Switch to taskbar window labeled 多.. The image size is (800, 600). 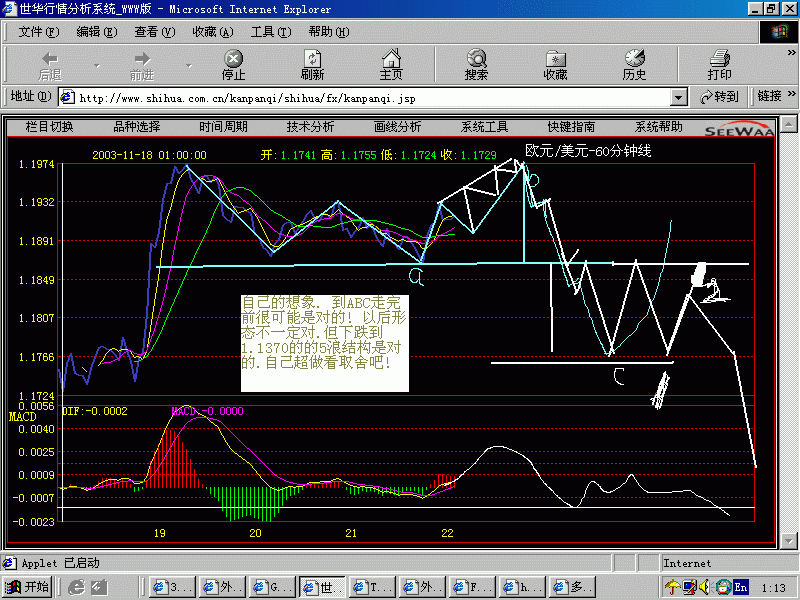coord(573,587)
